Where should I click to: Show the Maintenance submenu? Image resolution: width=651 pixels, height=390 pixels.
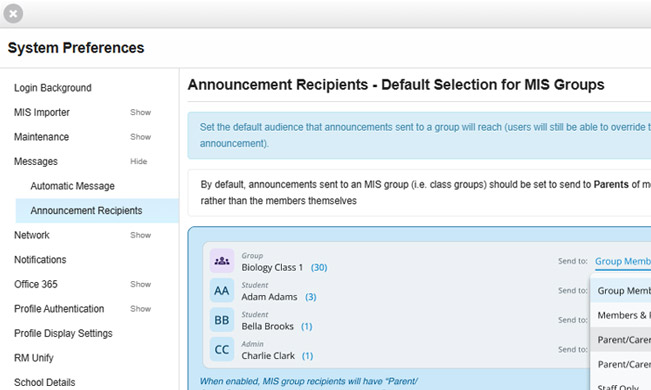tap(140, 137)
